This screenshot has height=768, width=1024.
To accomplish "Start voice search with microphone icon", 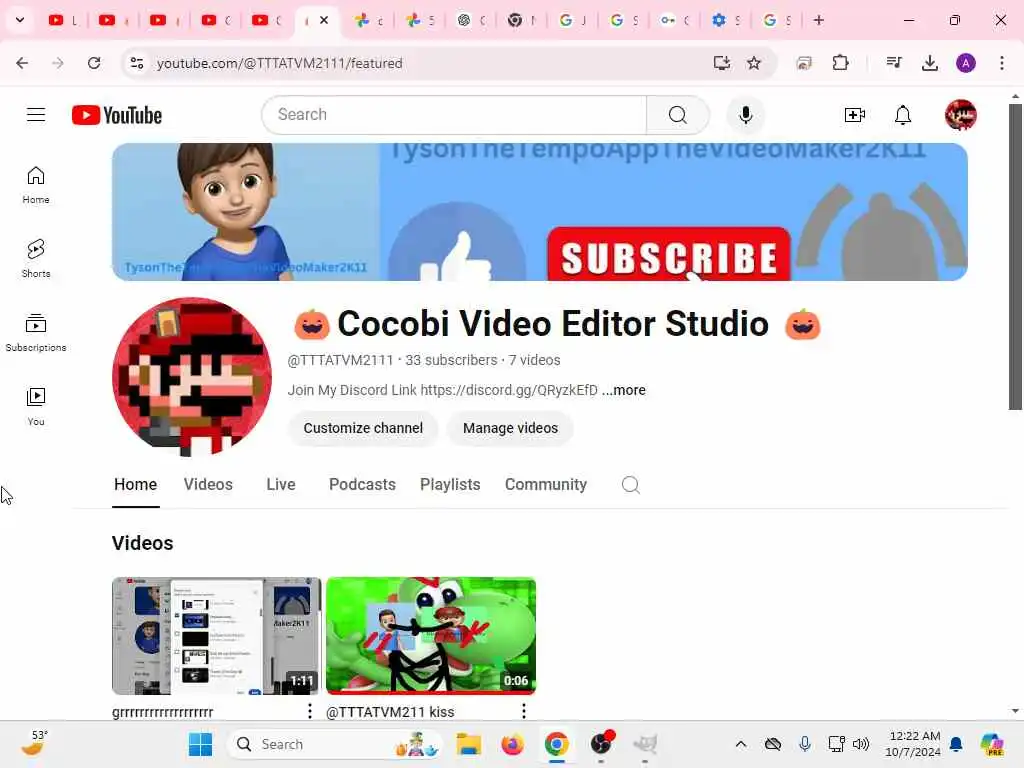I will [x=745, y=115].
